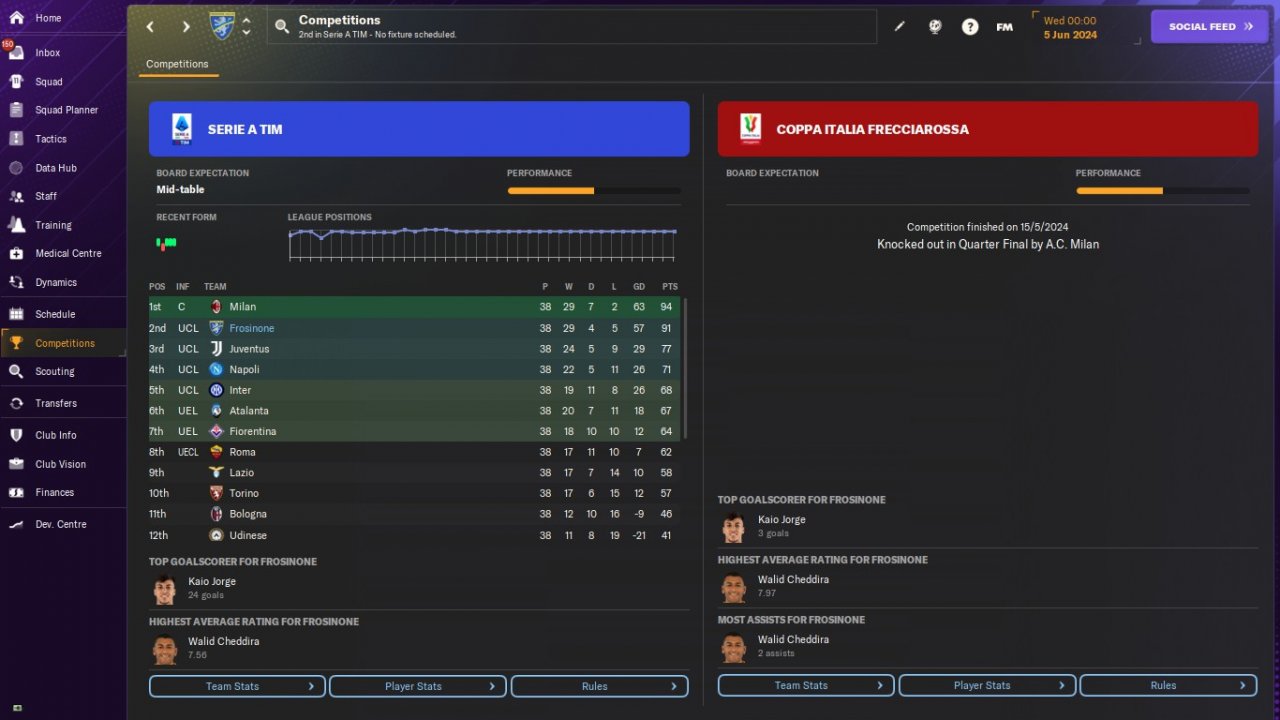Image resolution: width=1280 pixels, height=720 pixels.
Task: Open Player Stats under Coppa Italia
Action: click(x=987, y=685)
